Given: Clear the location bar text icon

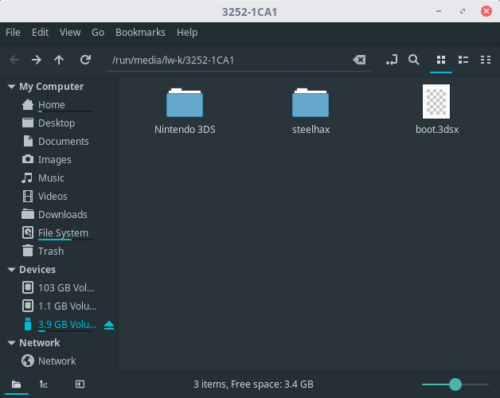Looking at the screenshot, I should [359, 60].
